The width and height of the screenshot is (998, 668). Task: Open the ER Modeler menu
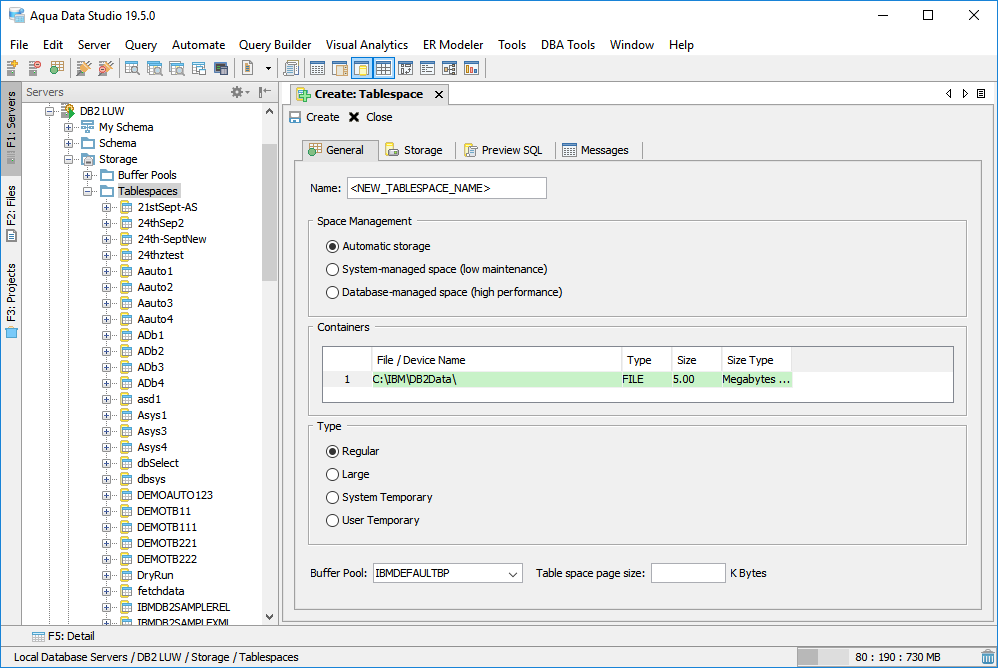tap(453, 45)
